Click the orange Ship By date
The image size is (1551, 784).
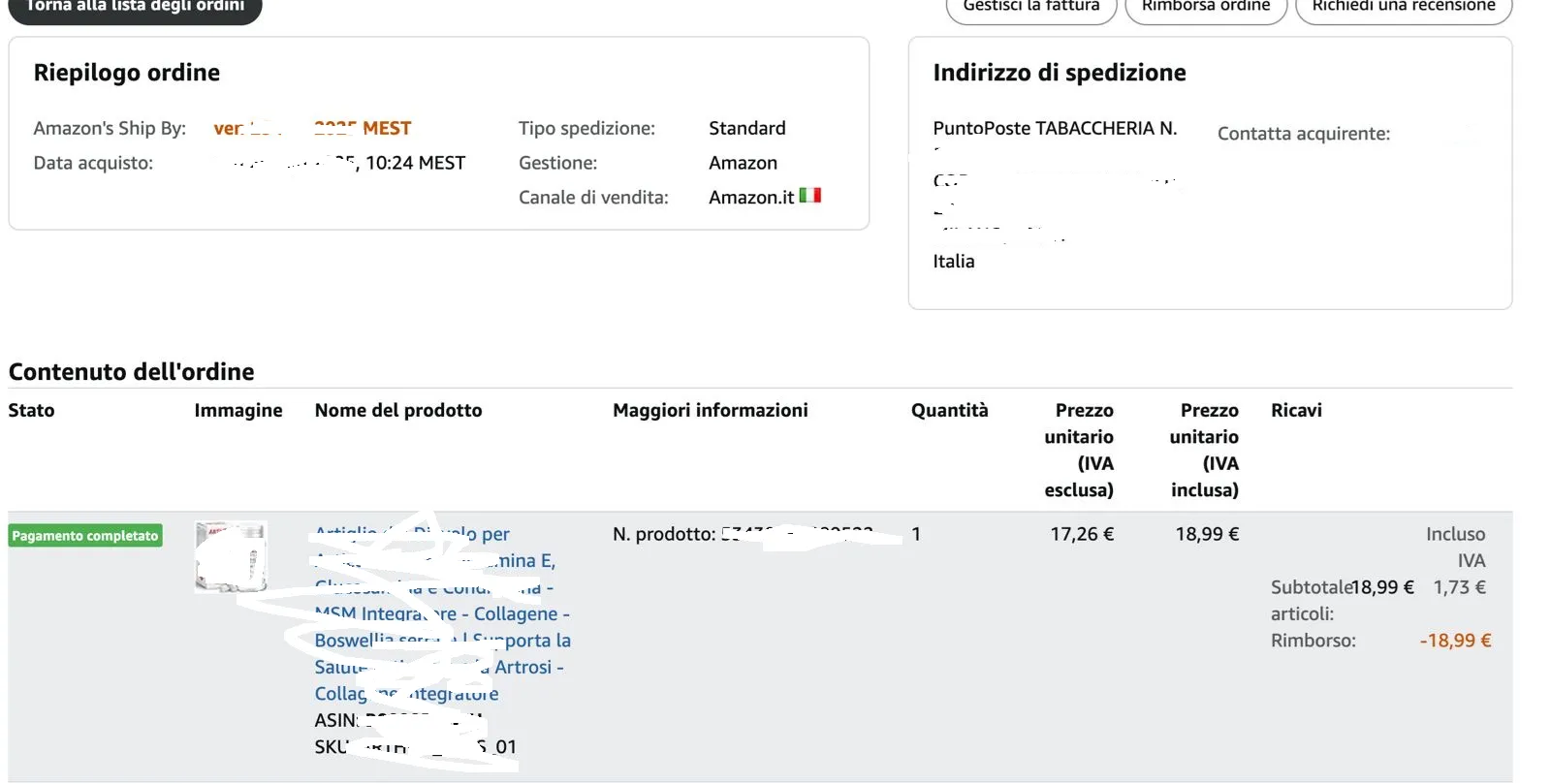click(x=312, y=128)
